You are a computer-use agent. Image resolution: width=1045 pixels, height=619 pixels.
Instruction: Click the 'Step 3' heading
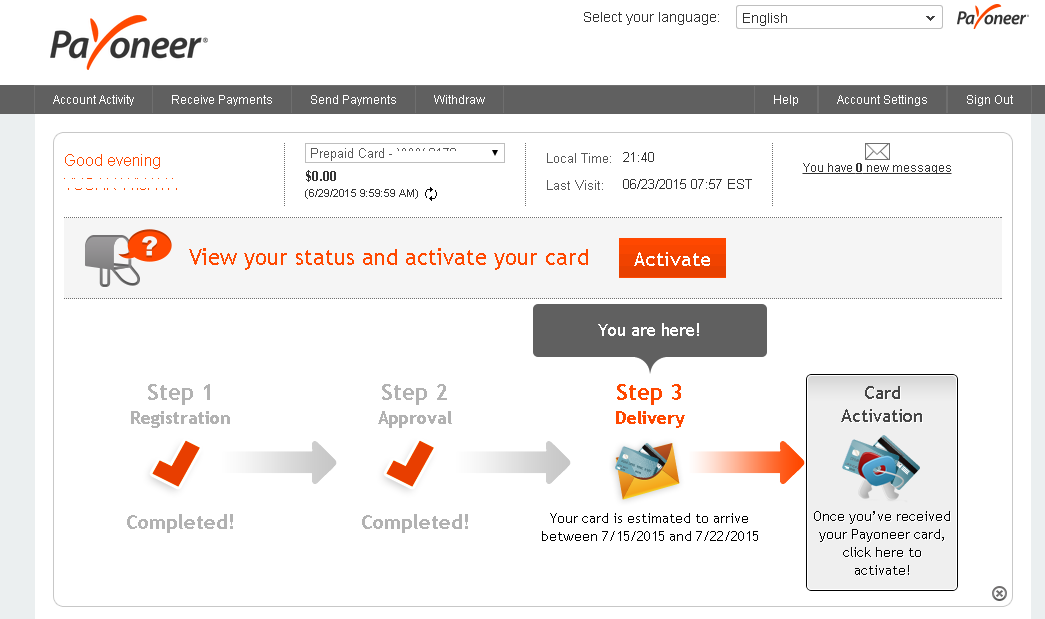point(648,392)
